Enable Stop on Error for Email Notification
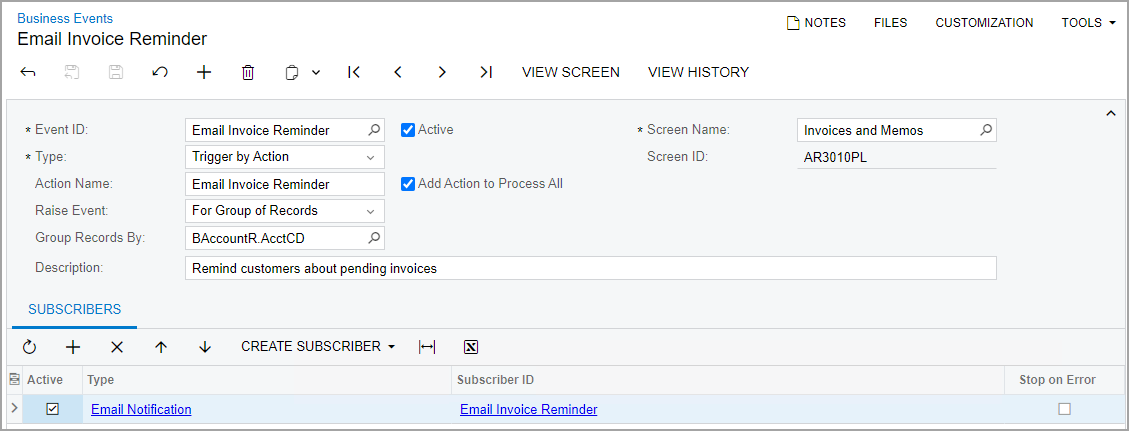The width and height of the screenshot is (1129, 431). click(x=1064, y=409)
